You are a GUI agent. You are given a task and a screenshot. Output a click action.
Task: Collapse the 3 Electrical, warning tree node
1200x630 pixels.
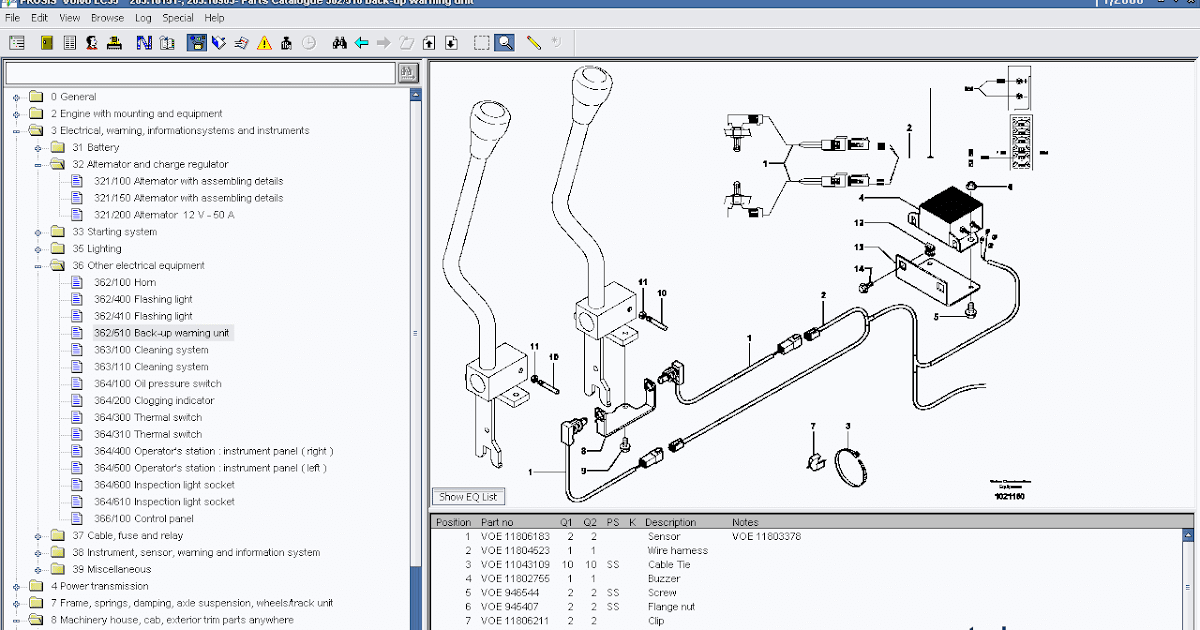tap(16, 131)
